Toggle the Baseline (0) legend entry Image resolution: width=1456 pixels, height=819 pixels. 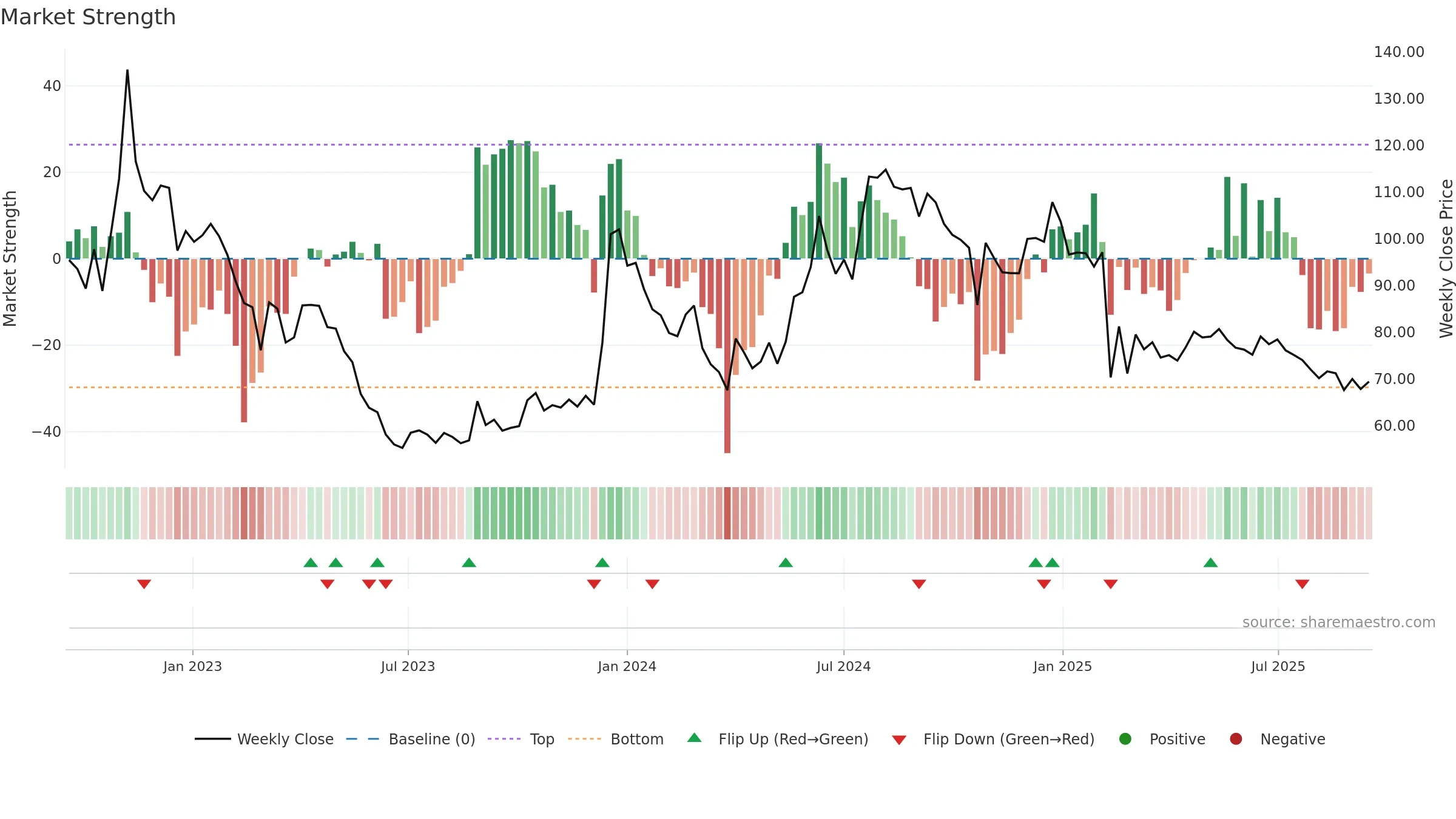click(432, 739)
